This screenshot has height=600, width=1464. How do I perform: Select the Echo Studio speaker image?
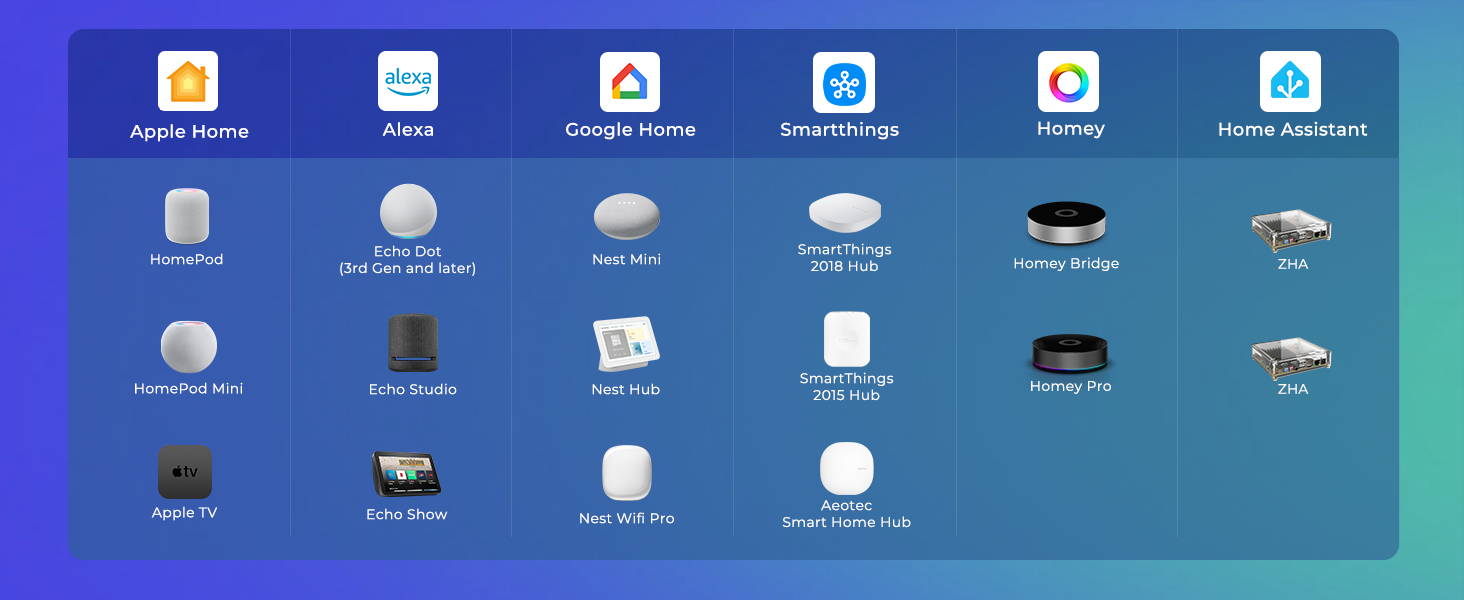[413, 344]
